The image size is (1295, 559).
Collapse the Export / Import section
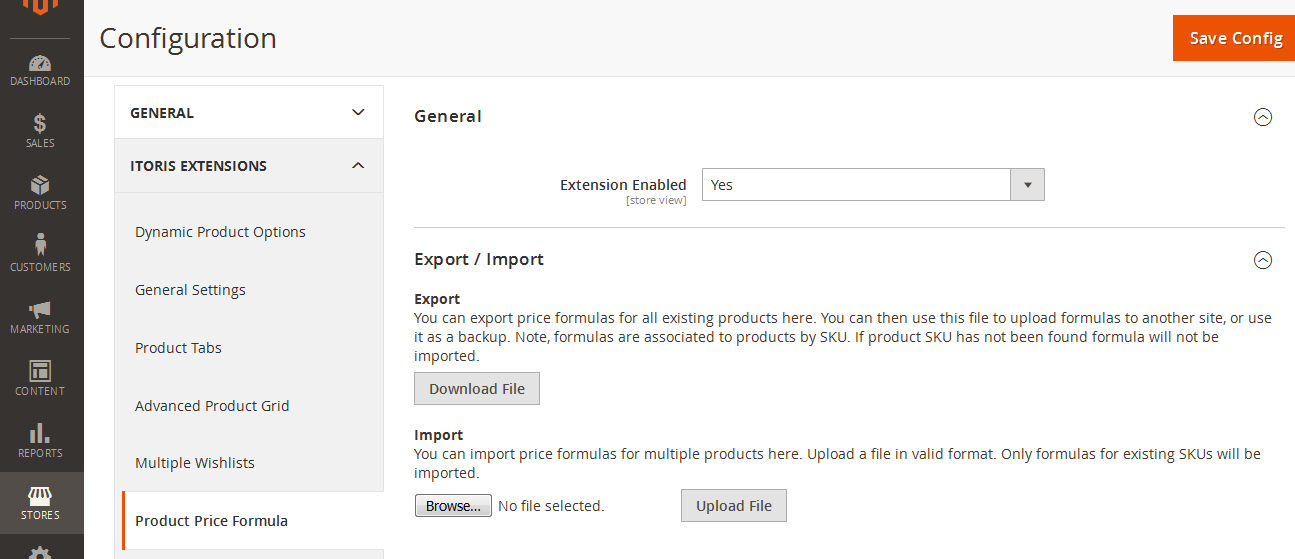(1262, 260)
